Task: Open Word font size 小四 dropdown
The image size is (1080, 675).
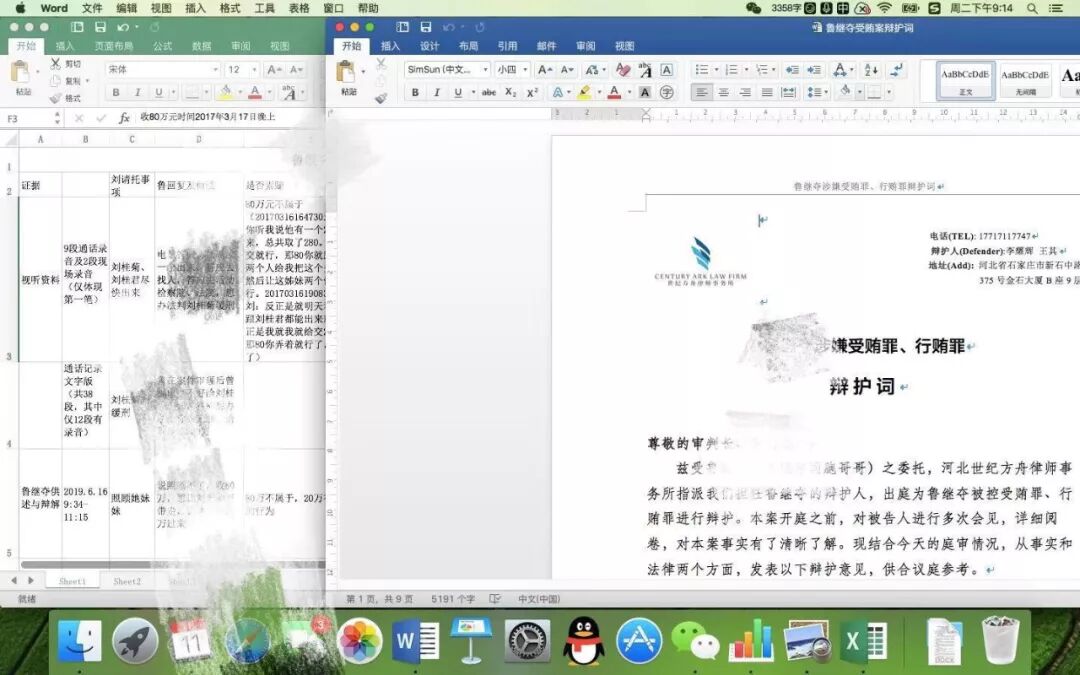Action: coord(525,70)
